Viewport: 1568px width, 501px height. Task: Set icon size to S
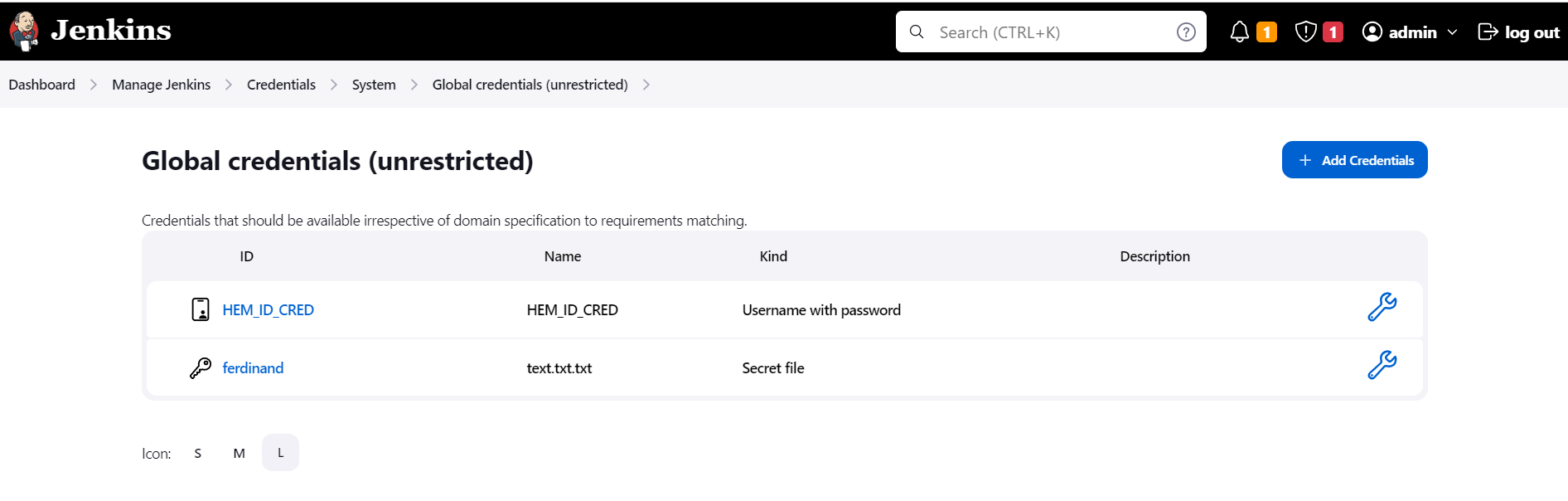click(x=197, y=453)
